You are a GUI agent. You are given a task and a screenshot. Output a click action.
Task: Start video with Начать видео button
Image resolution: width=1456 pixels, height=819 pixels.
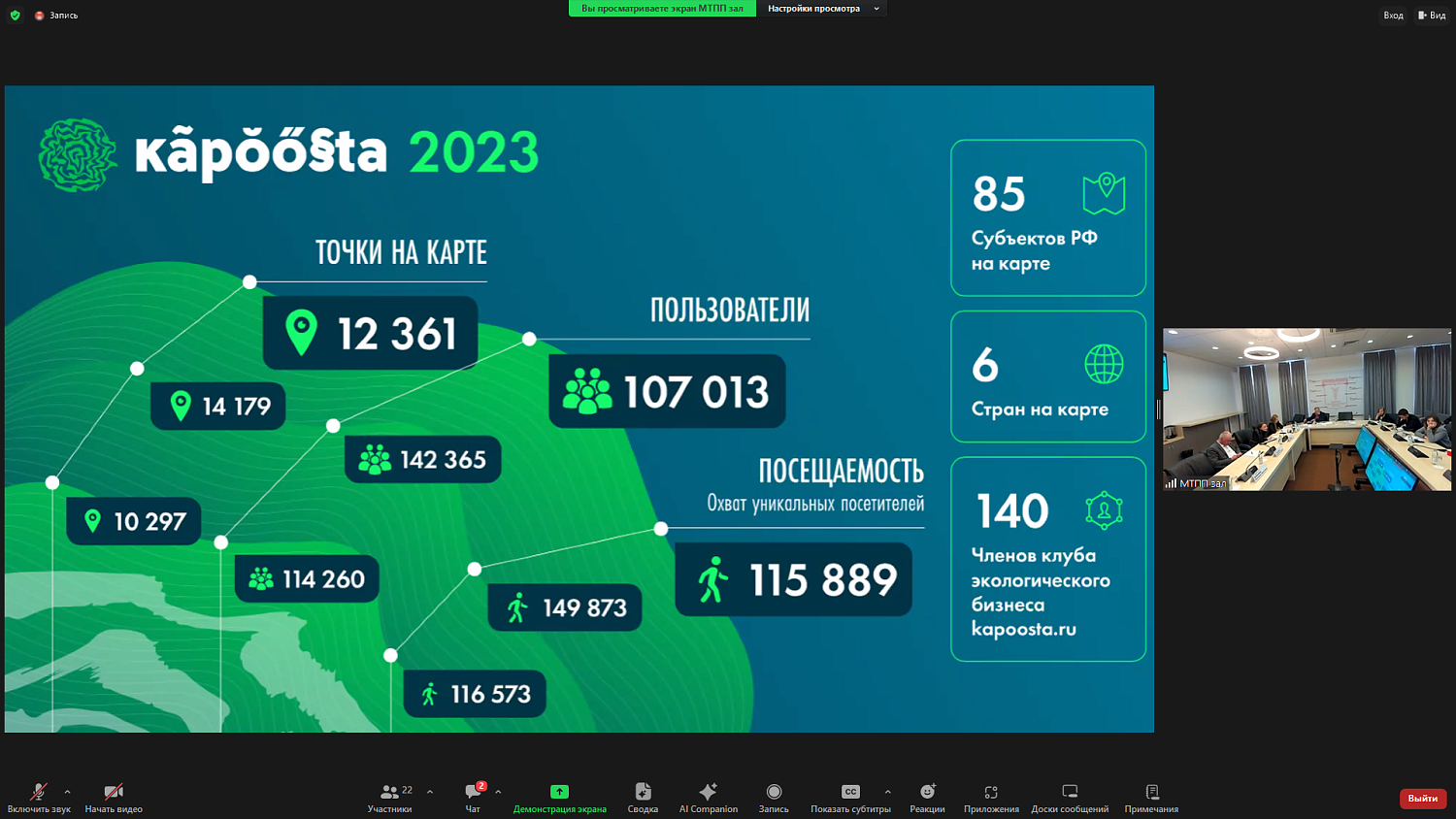pyautogui.click(x=114, y=797)
